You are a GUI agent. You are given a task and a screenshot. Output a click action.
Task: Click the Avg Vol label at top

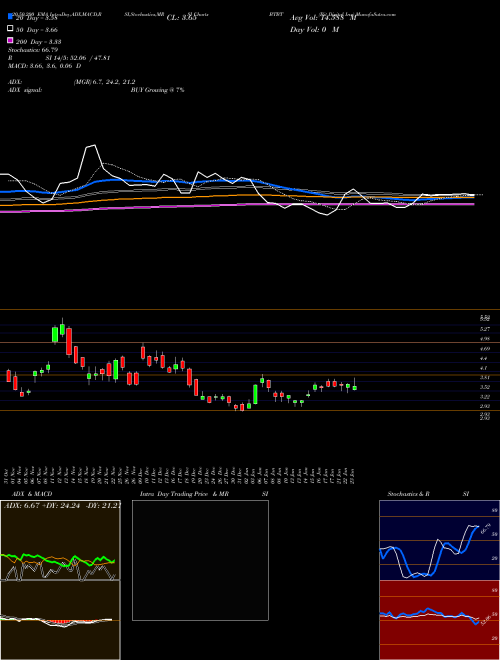coord(323,18)
